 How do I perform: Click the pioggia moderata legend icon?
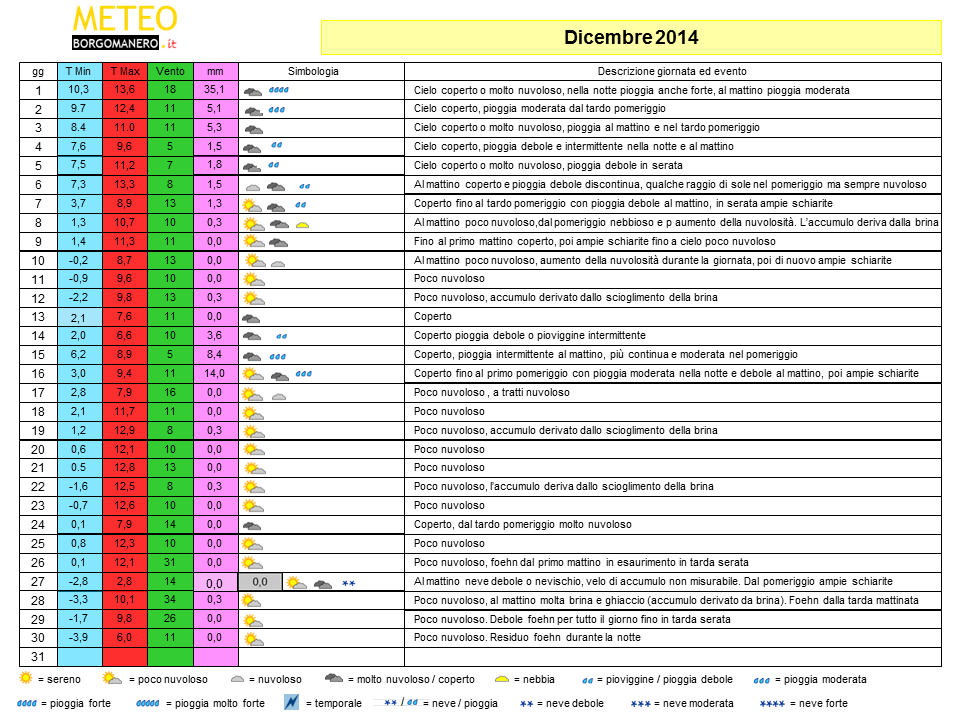(x=762, y=680)
